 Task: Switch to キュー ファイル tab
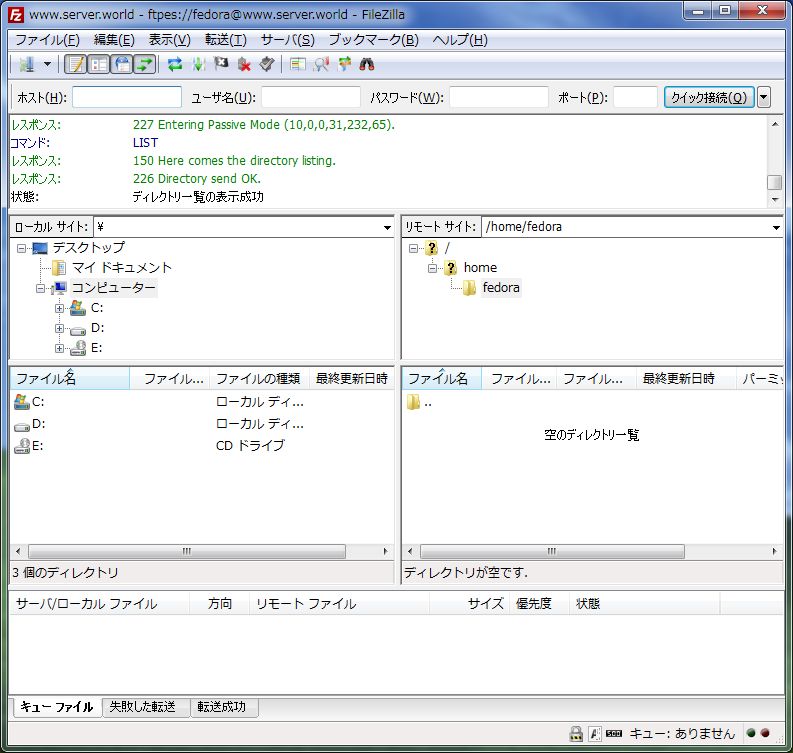tap(56, 706)
